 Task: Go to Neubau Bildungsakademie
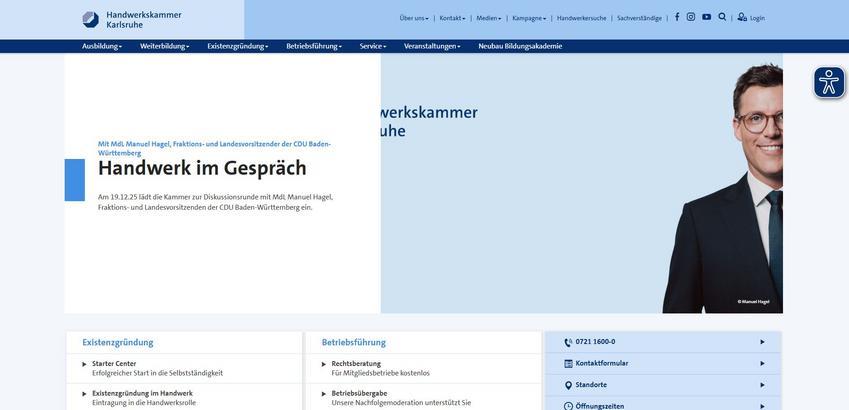520,46
